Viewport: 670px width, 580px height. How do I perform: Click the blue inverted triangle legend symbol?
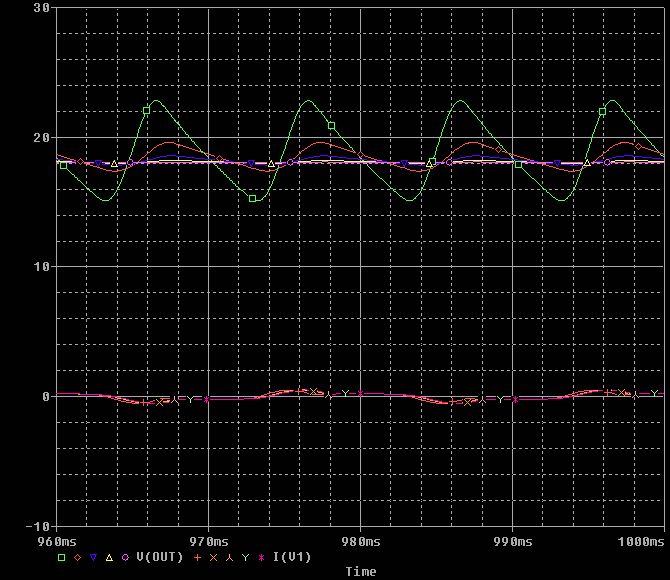(x=93, y=557)
